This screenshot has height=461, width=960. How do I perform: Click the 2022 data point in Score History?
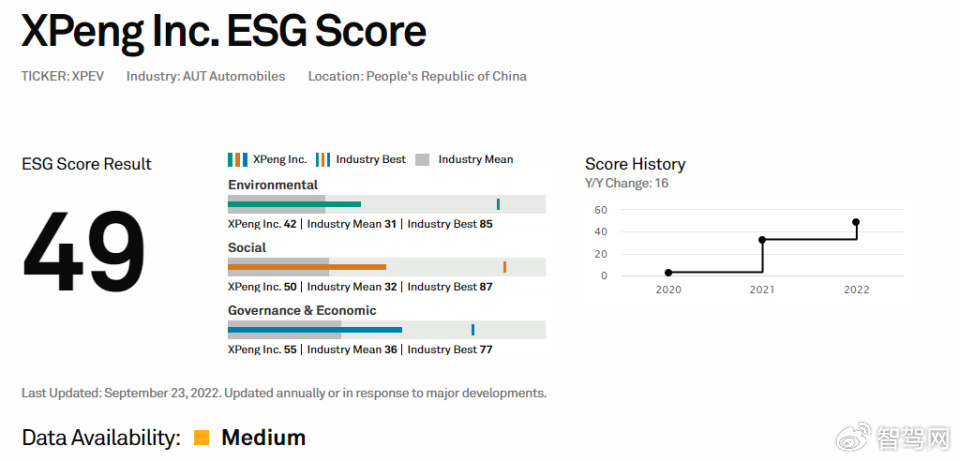tap(856, 222)
